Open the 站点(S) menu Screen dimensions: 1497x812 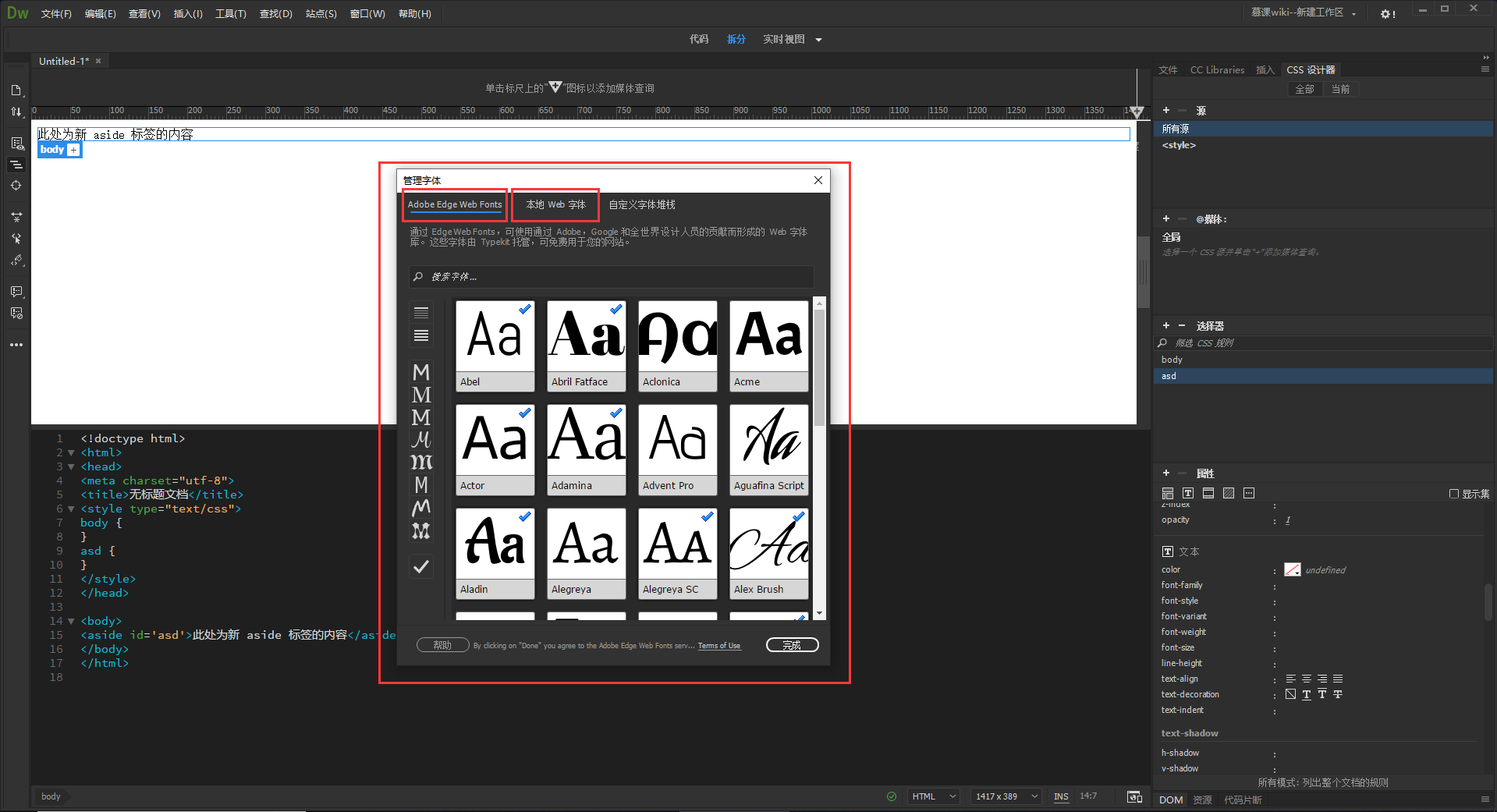coord(321,14)
